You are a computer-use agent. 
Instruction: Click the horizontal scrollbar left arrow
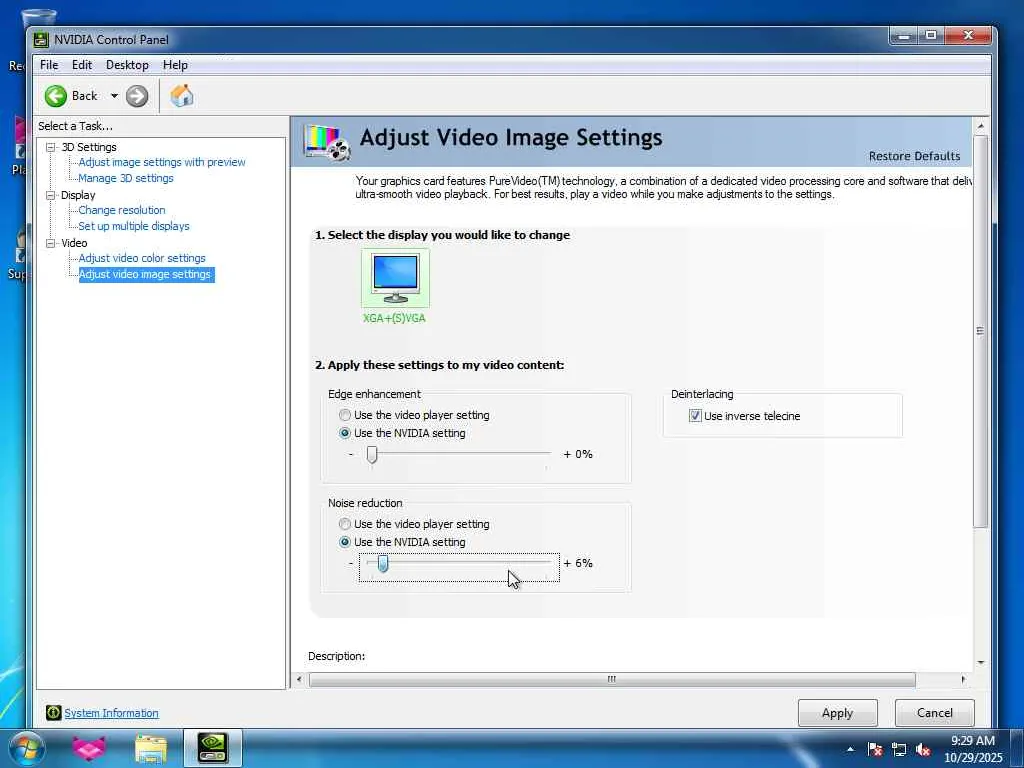coord(299,679)
